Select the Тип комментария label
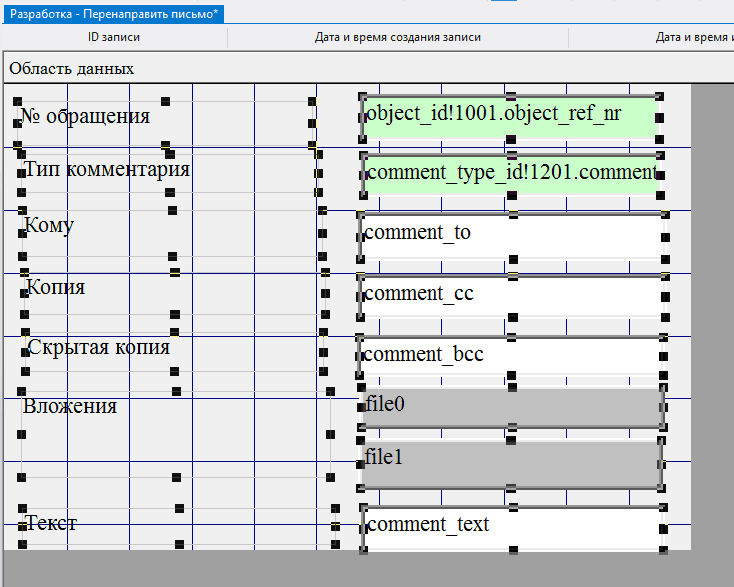The width and height of the screenshot is (734, 587). pyautogui.click(x=107, y=169)
